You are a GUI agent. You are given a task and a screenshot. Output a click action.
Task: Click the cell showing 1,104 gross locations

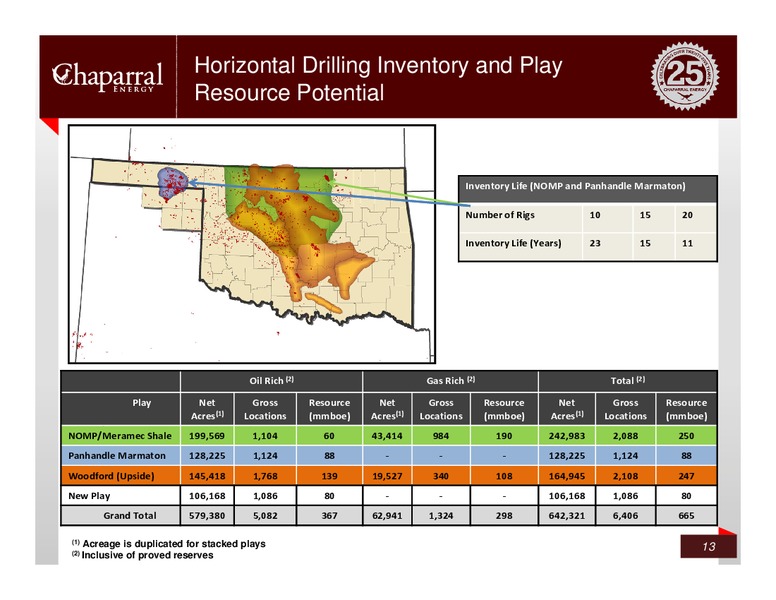(265, 436)
